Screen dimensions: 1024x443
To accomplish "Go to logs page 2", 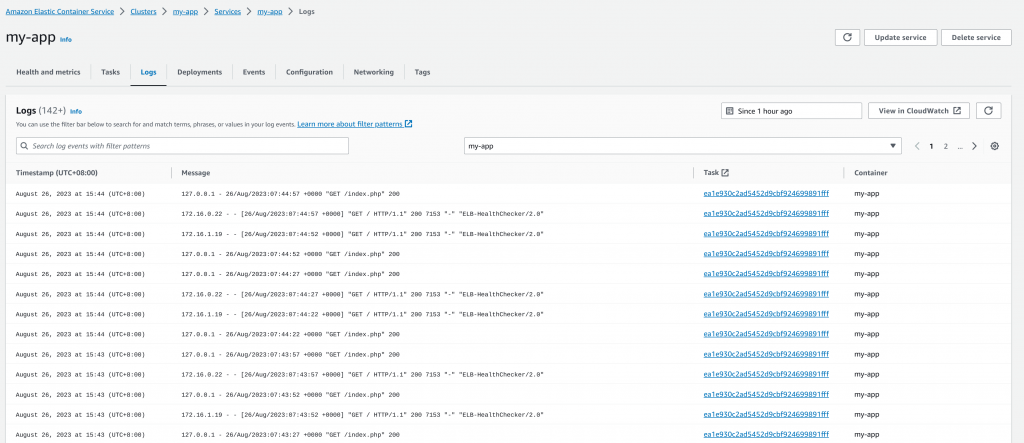I will point(945,146).
